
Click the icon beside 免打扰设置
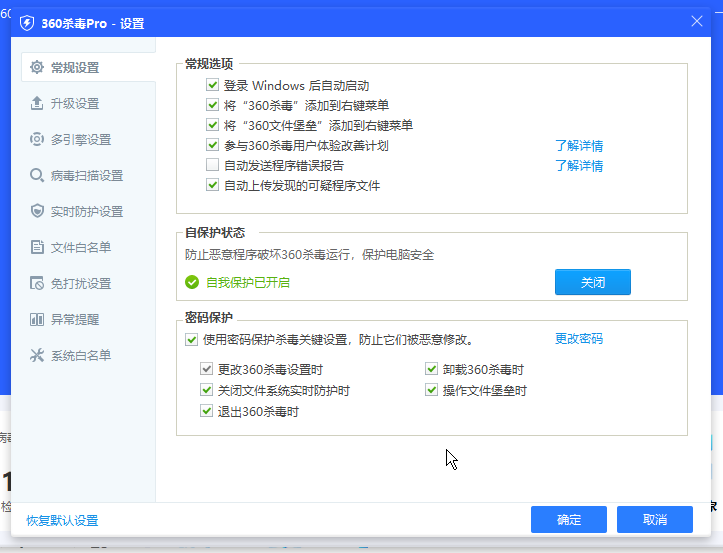(x=37, y=283)
